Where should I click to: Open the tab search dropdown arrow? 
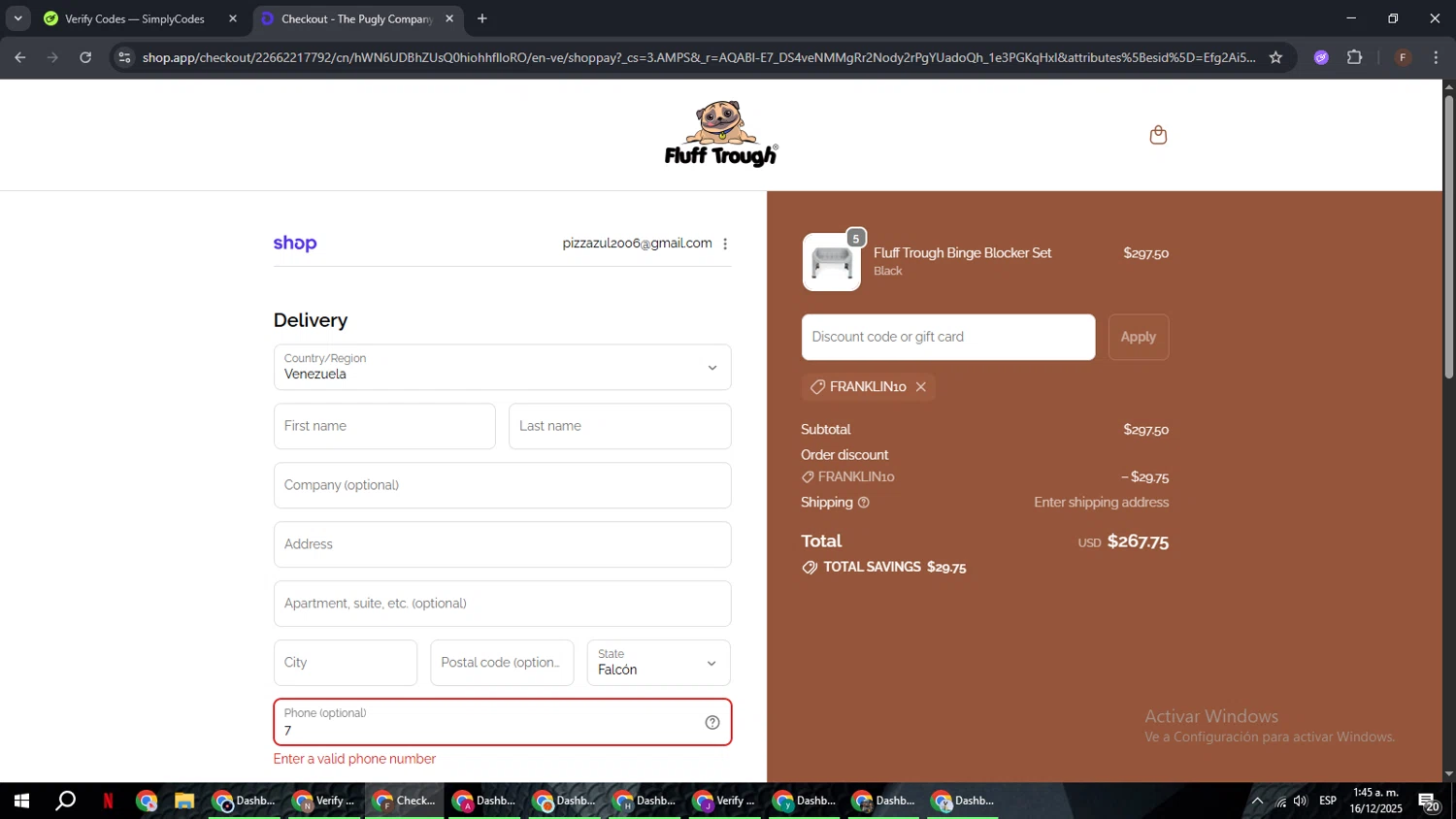click(17, 18)
